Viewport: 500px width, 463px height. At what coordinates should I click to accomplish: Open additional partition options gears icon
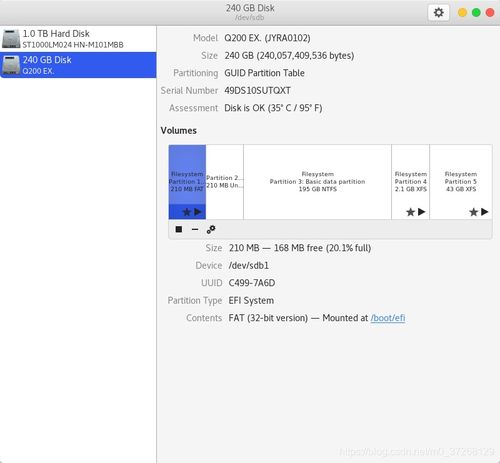211,229
